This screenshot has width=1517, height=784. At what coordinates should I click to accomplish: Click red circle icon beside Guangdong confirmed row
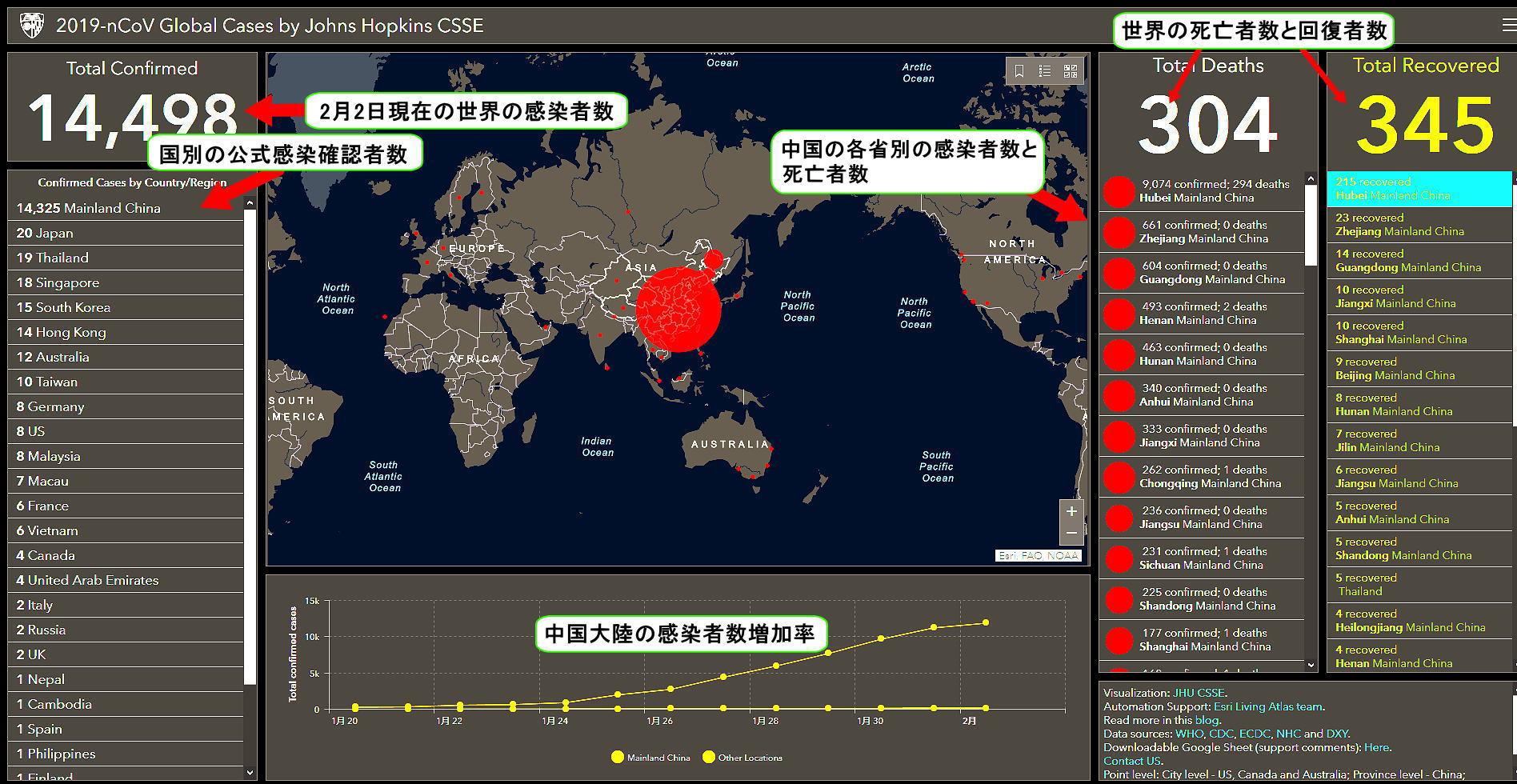coord(1119,273)
